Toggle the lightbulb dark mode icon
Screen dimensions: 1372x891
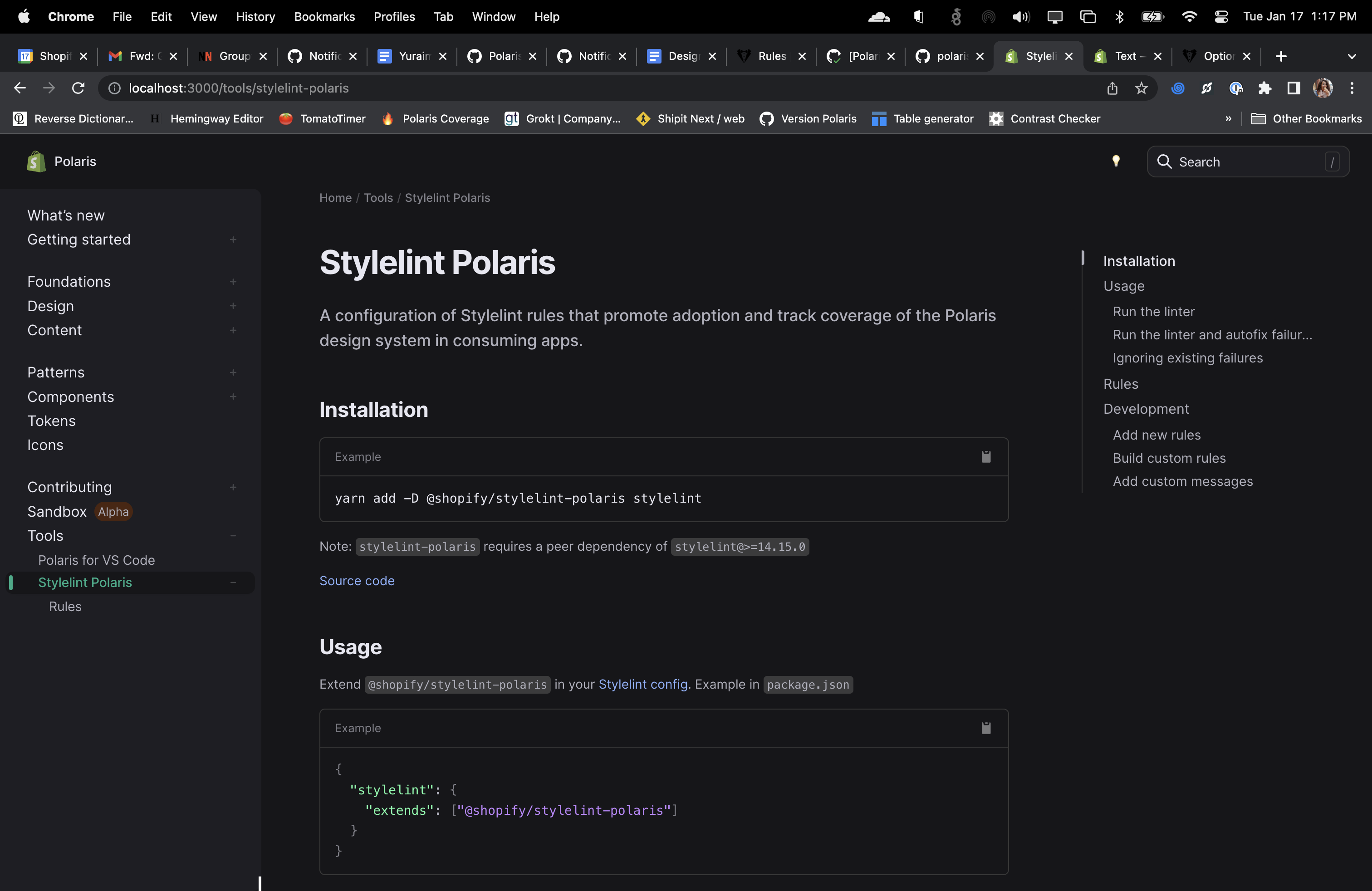(1116, 162)
